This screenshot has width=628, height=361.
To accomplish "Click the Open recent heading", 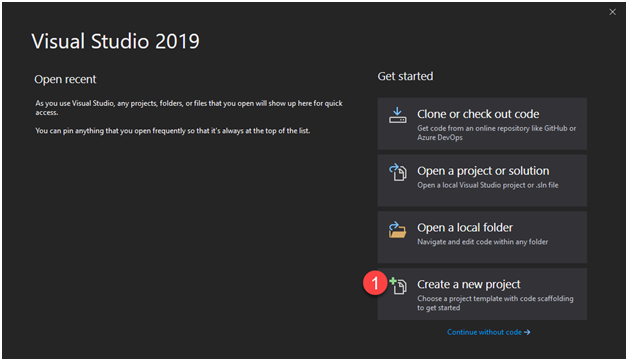I will pos(65,79).
